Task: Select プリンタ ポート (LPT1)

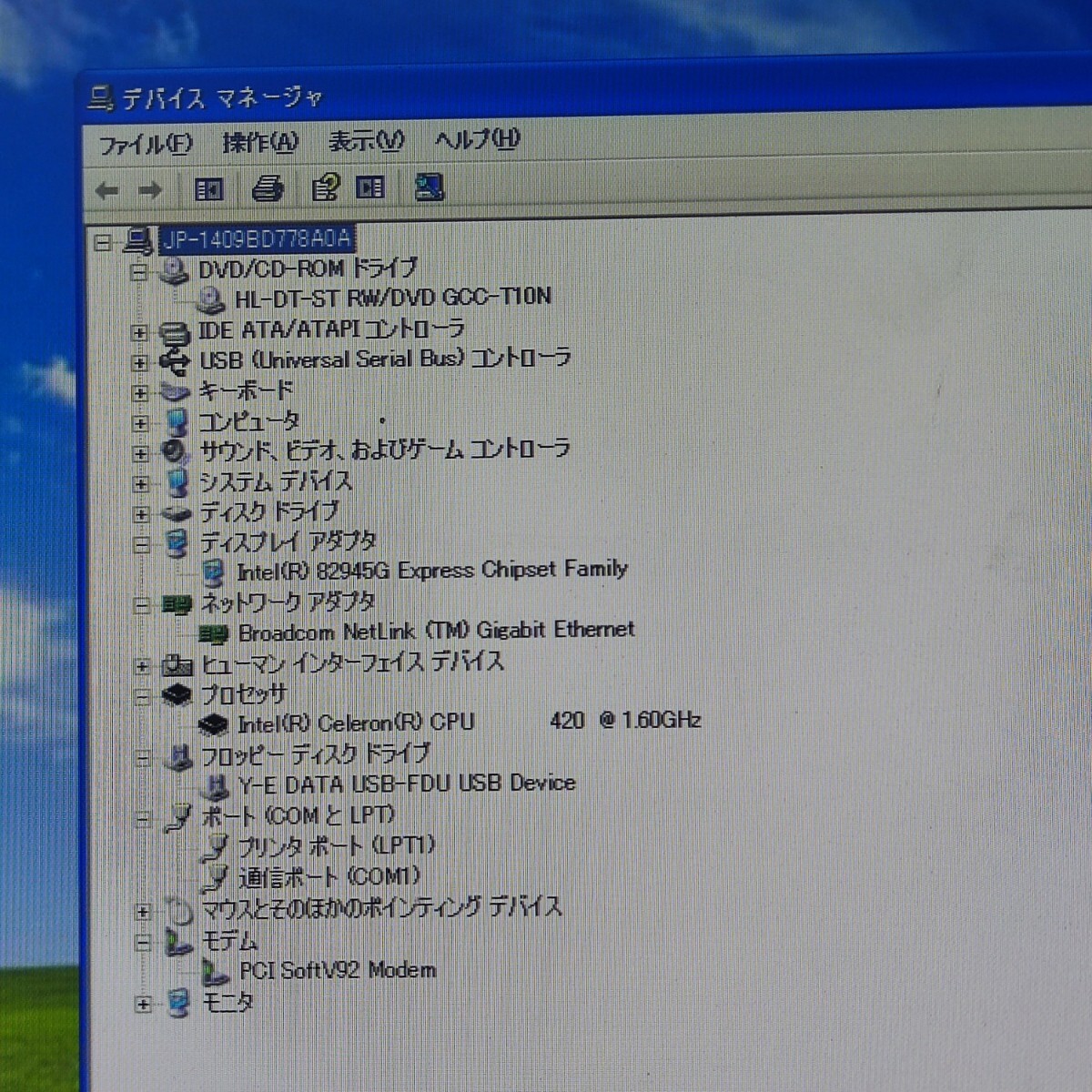Action: (x=337, y=846)
